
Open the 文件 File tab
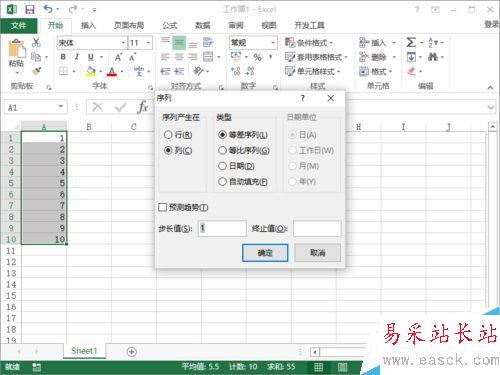[x=19, y=25]
